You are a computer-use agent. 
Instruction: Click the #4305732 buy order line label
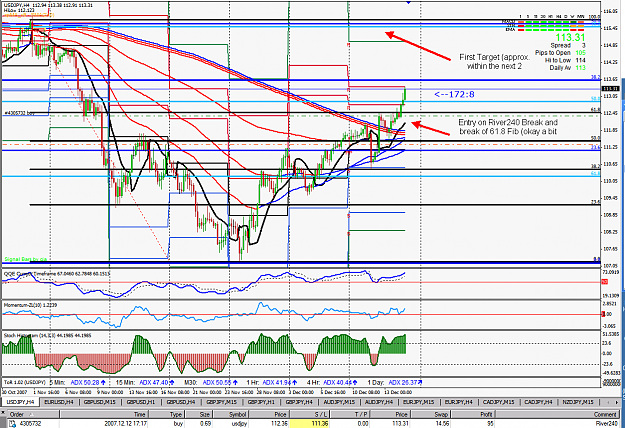(19, 113)
